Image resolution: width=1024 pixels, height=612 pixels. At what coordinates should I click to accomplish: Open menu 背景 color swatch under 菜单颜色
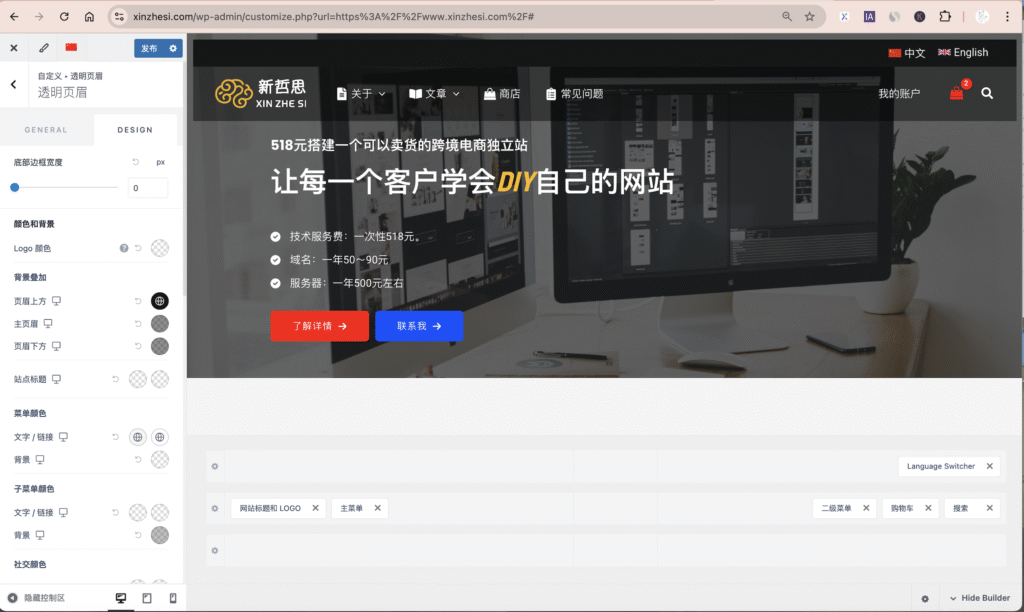160,460
